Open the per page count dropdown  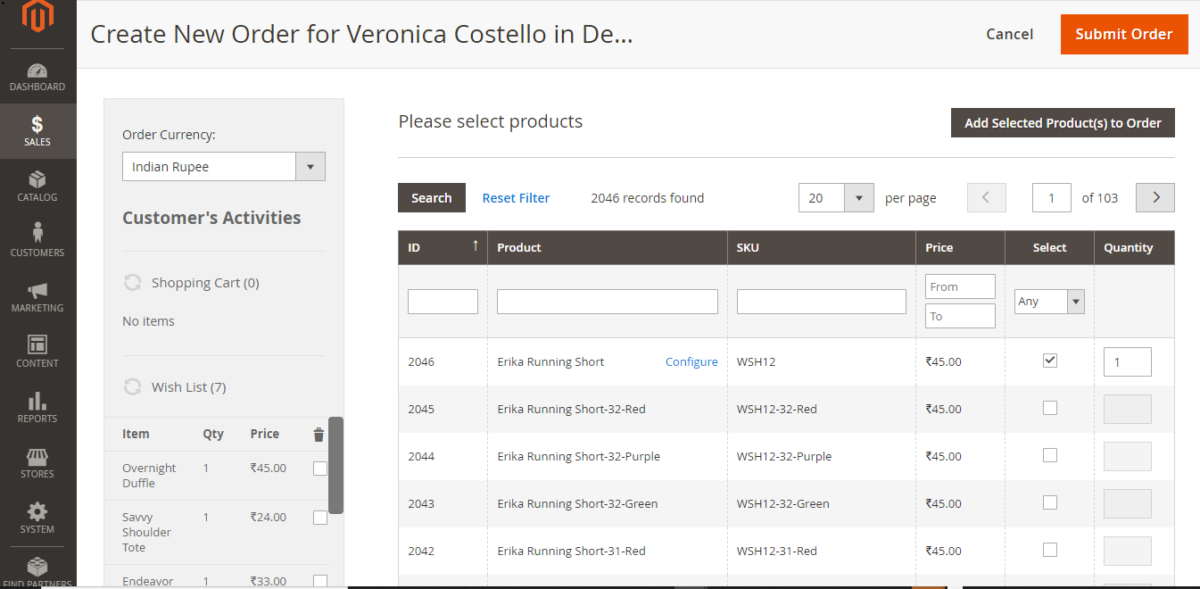click(836, 198)
